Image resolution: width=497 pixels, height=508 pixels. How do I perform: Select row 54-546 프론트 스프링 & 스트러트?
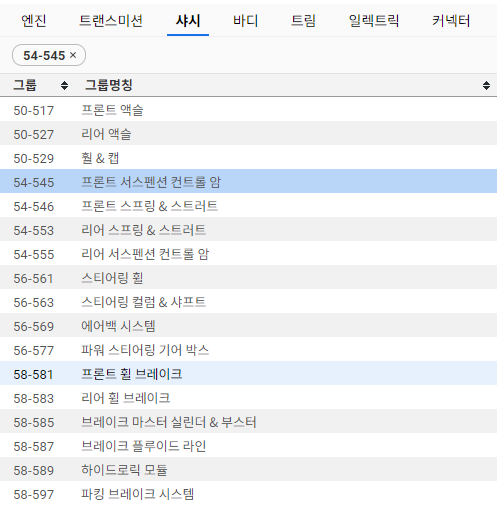click(248, 205)
